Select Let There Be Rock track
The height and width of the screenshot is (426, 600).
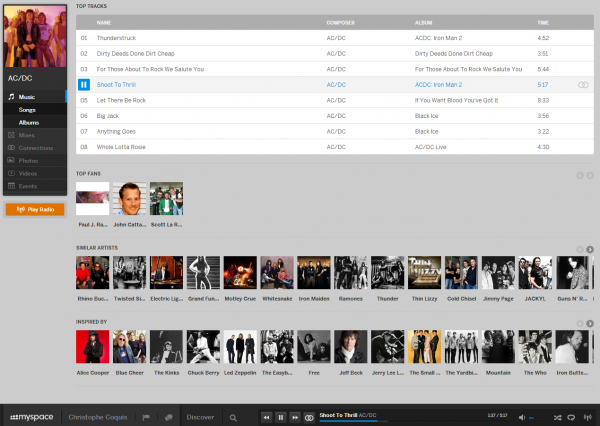point(335,100)
